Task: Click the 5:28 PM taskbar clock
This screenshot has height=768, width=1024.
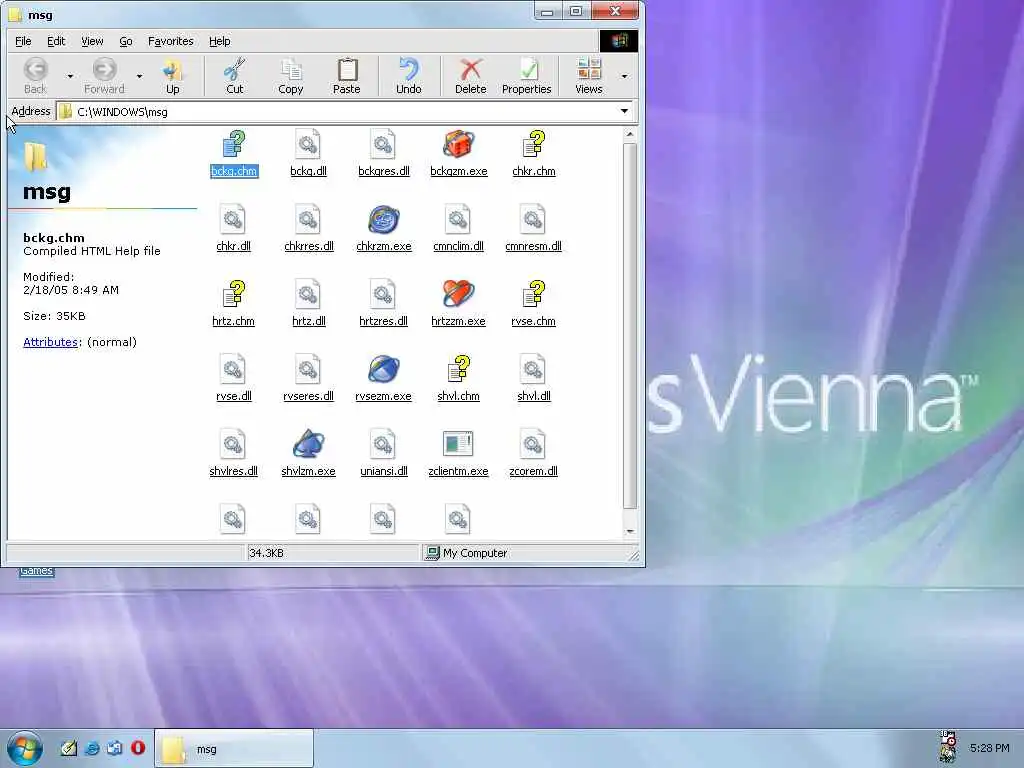Action: pyautogui.click(x=989, y=748)
